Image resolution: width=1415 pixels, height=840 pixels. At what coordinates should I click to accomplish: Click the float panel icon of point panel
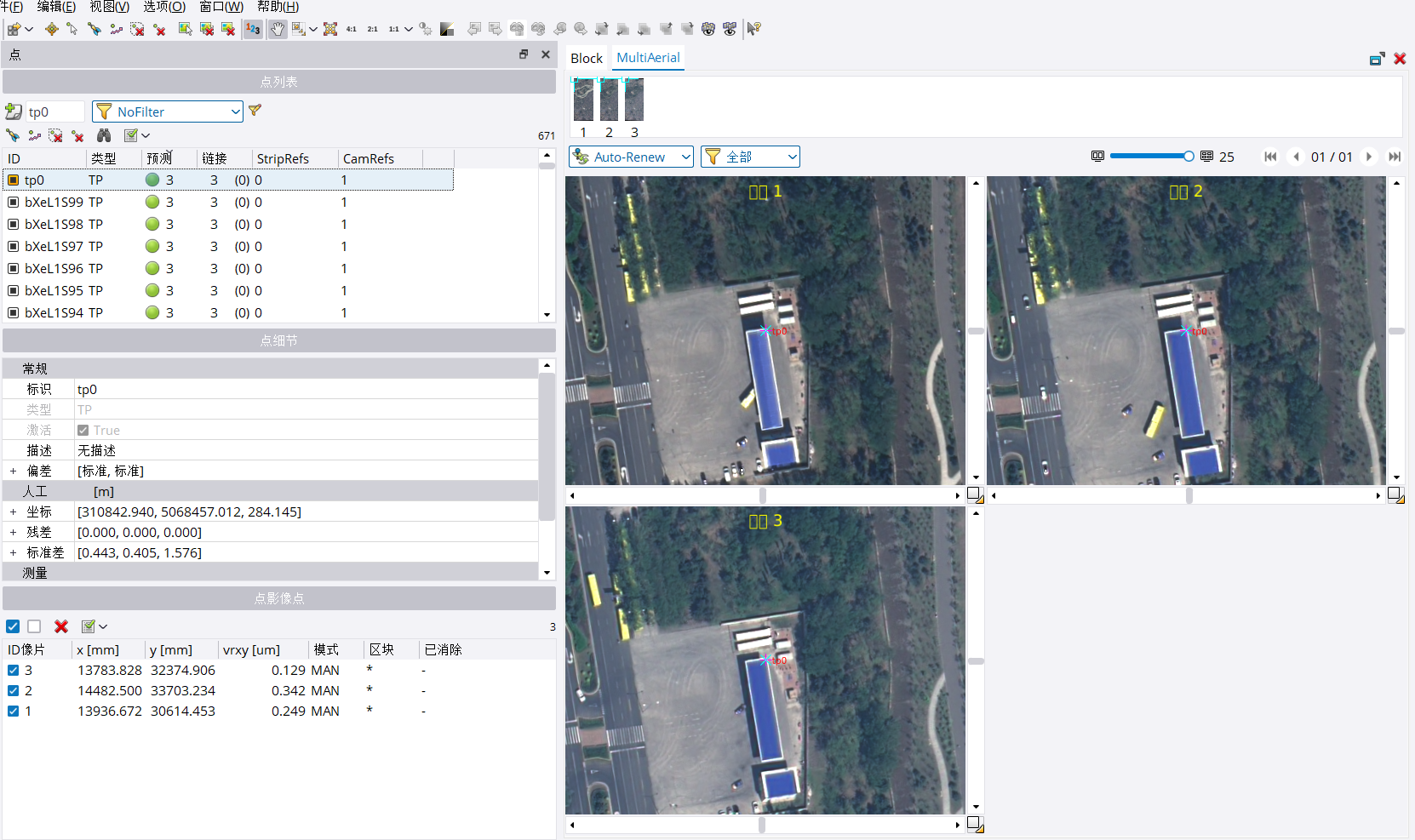click(x=524, y=54)
